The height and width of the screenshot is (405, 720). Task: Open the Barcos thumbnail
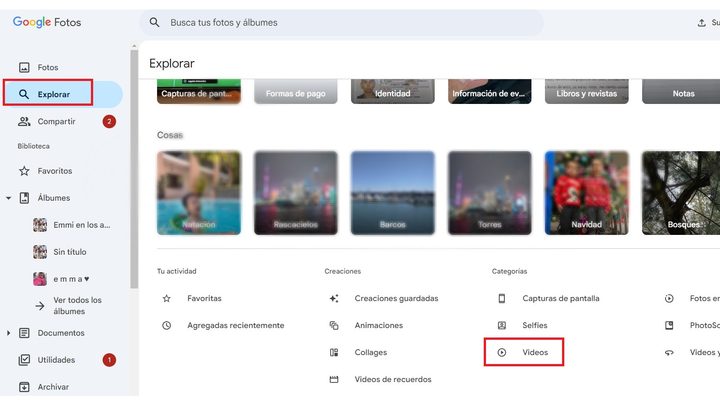pos(393,193)
